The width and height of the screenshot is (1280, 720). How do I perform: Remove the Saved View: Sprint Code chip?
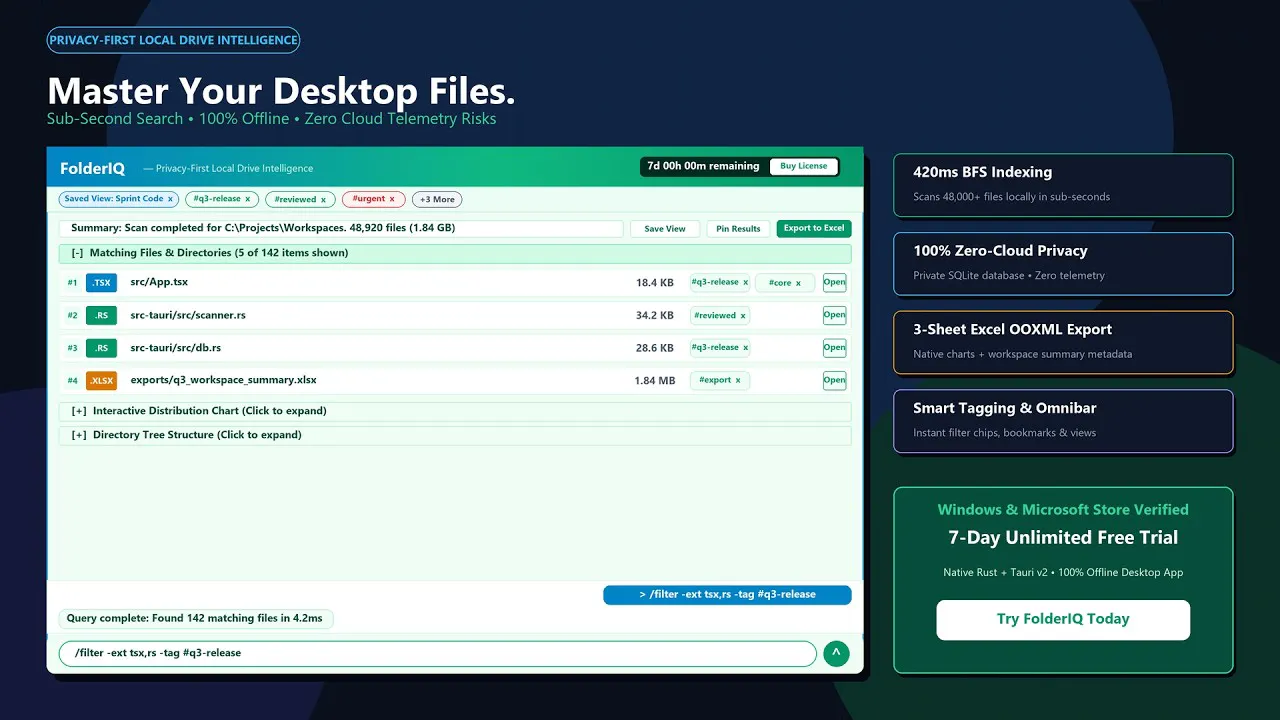pos(170,199)
